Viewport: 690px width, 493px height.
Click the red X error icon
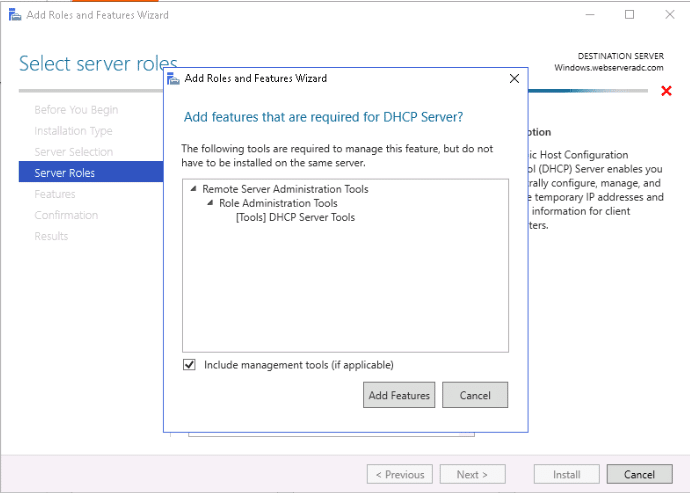tap(666, 91)
